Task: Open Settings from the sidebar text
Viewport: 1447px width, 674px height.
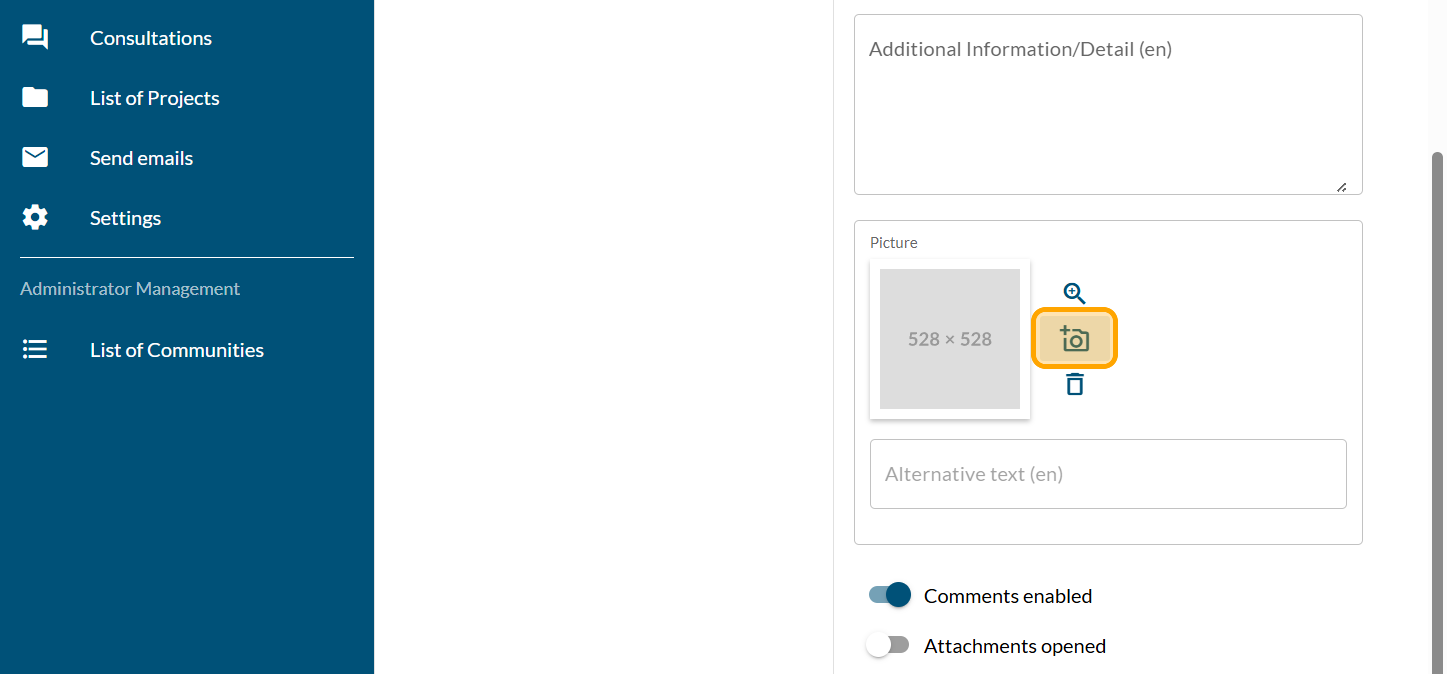Action: [x=125, y=218]
